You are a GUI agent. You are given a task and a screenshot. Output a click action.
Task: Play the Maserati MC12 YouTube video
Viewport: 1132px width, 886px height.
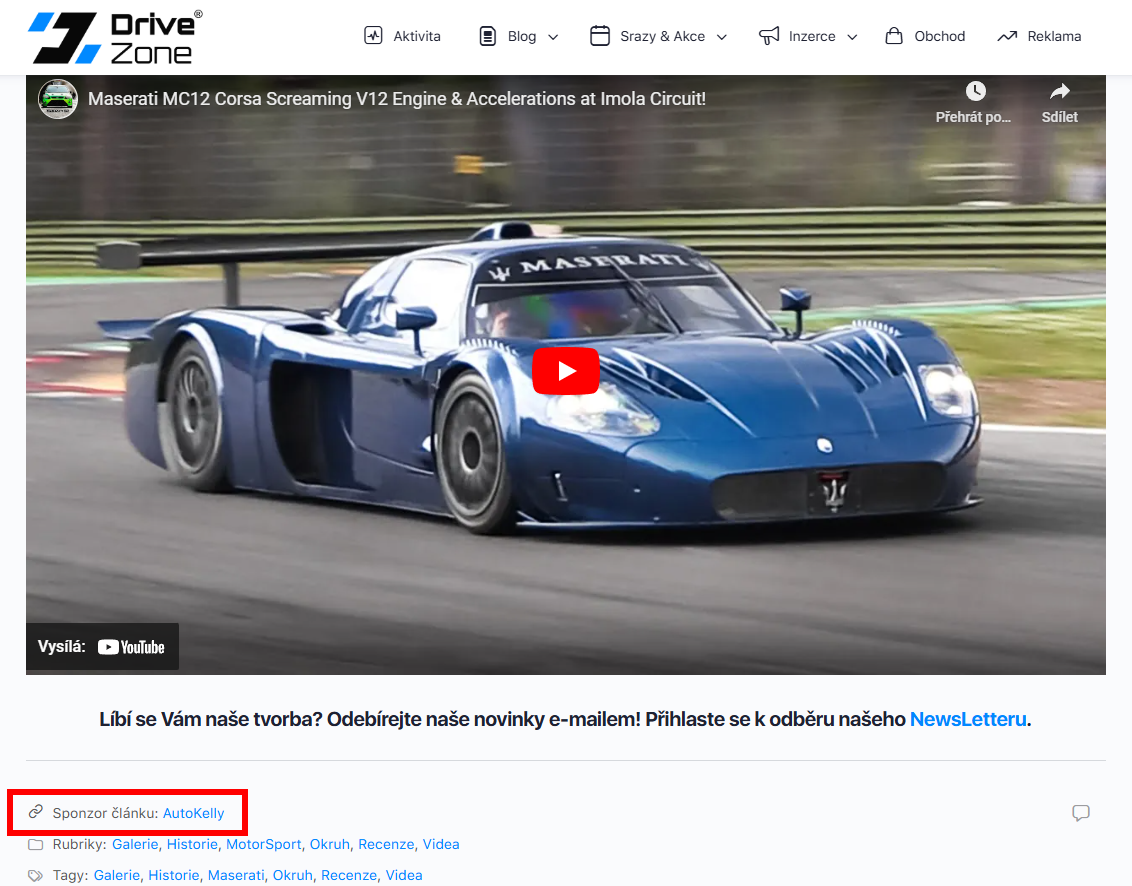[x=566, y=371]
